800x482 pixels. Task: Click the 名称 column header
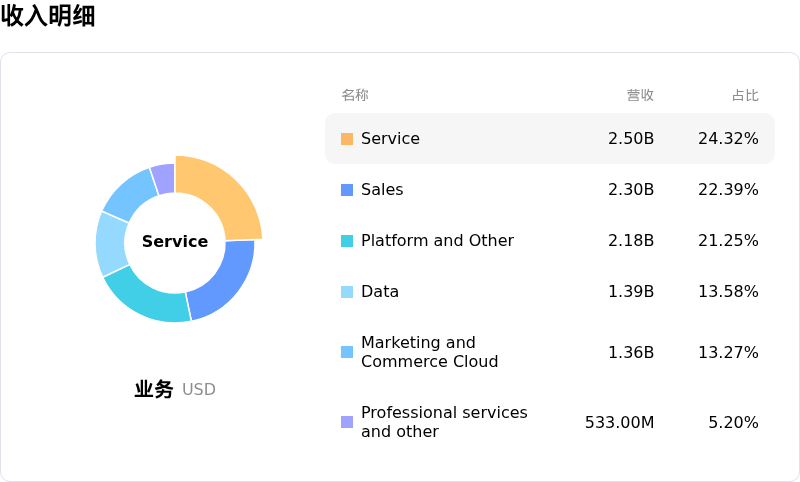(x=355, y=95)
